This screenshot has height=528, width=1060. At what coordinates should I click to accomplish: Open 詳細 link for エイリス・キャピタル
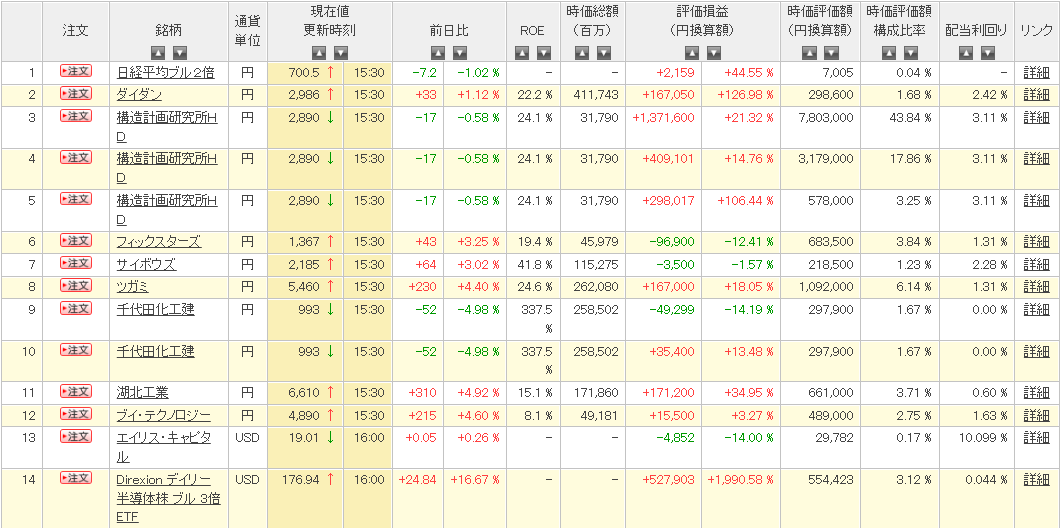click(1036, 438)
